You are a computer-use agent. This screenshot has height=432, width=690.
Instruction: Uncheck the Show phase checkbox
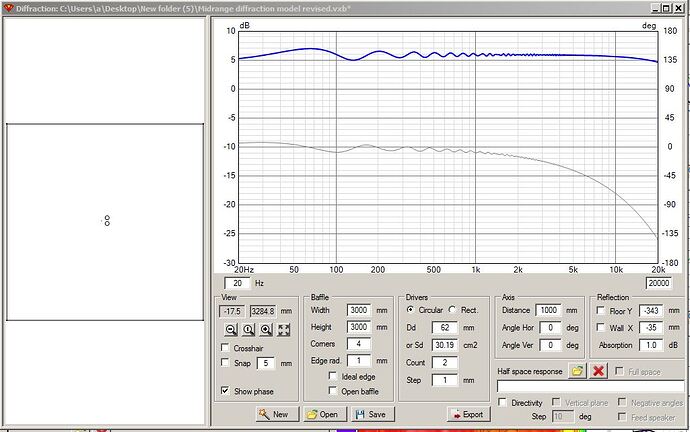[x=225, y=391]
